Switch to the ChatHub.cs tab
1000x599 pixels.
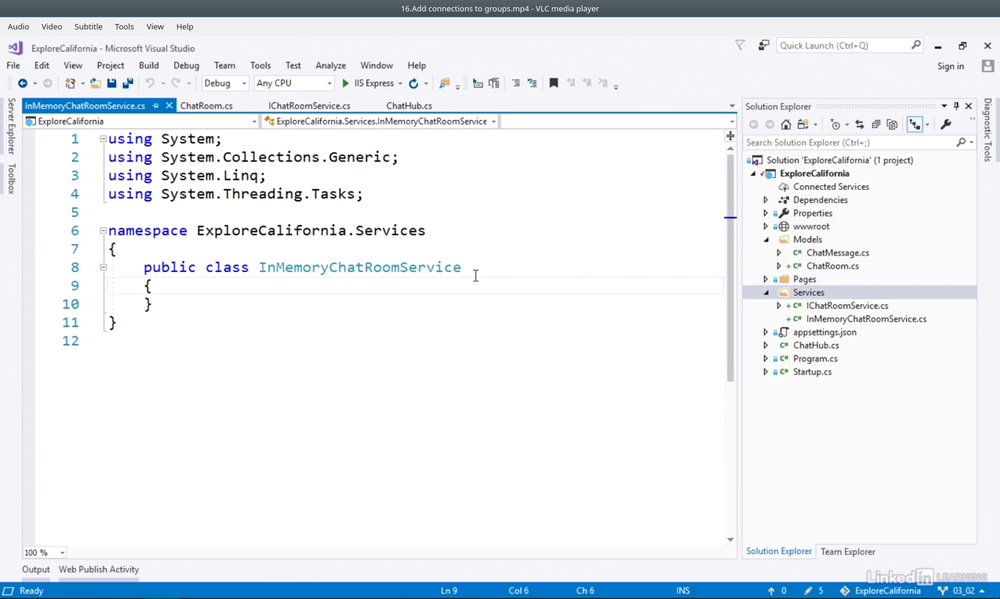coord(409,106)
